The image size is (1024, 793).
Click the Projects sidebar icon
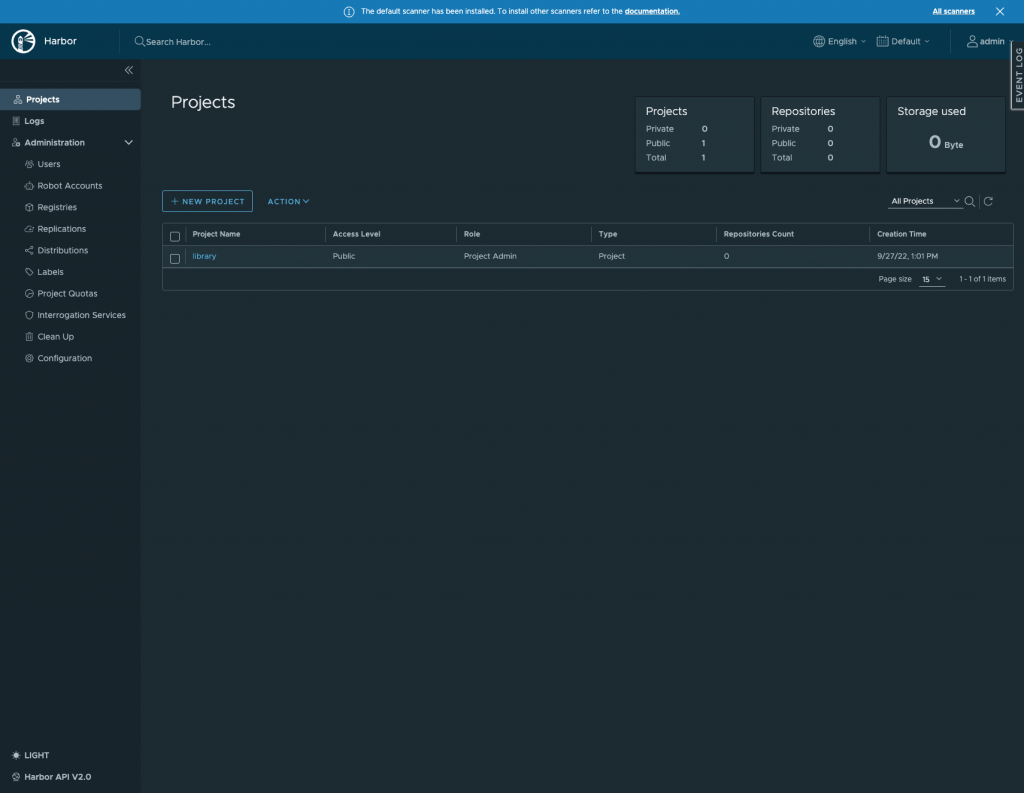(18, 99)
